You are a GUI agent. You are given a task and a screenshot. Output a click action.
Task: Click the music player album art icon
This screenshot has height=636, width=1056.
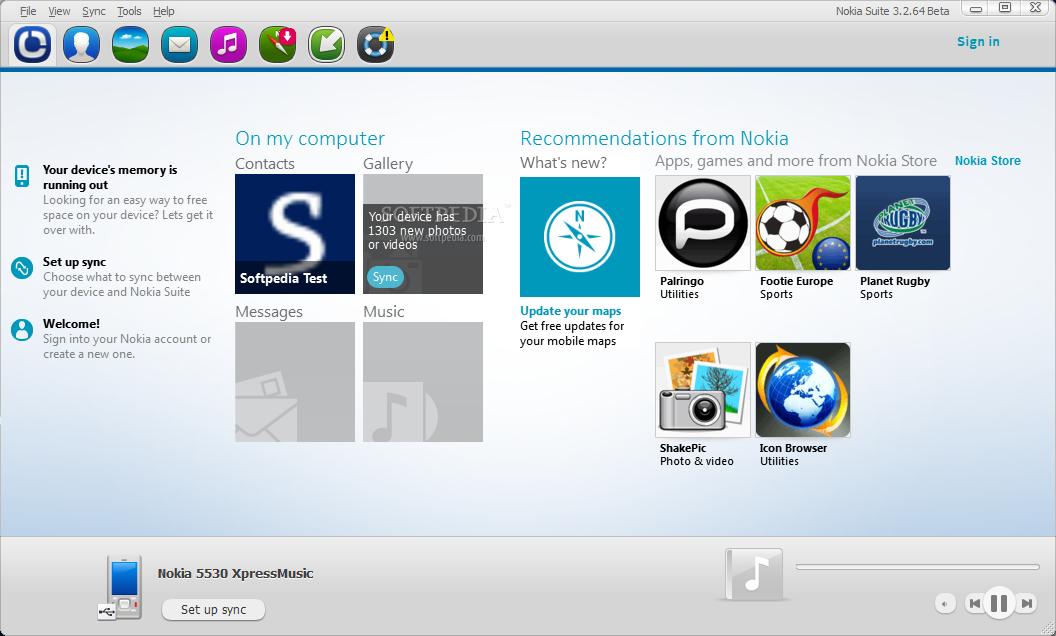click(754, 574)
